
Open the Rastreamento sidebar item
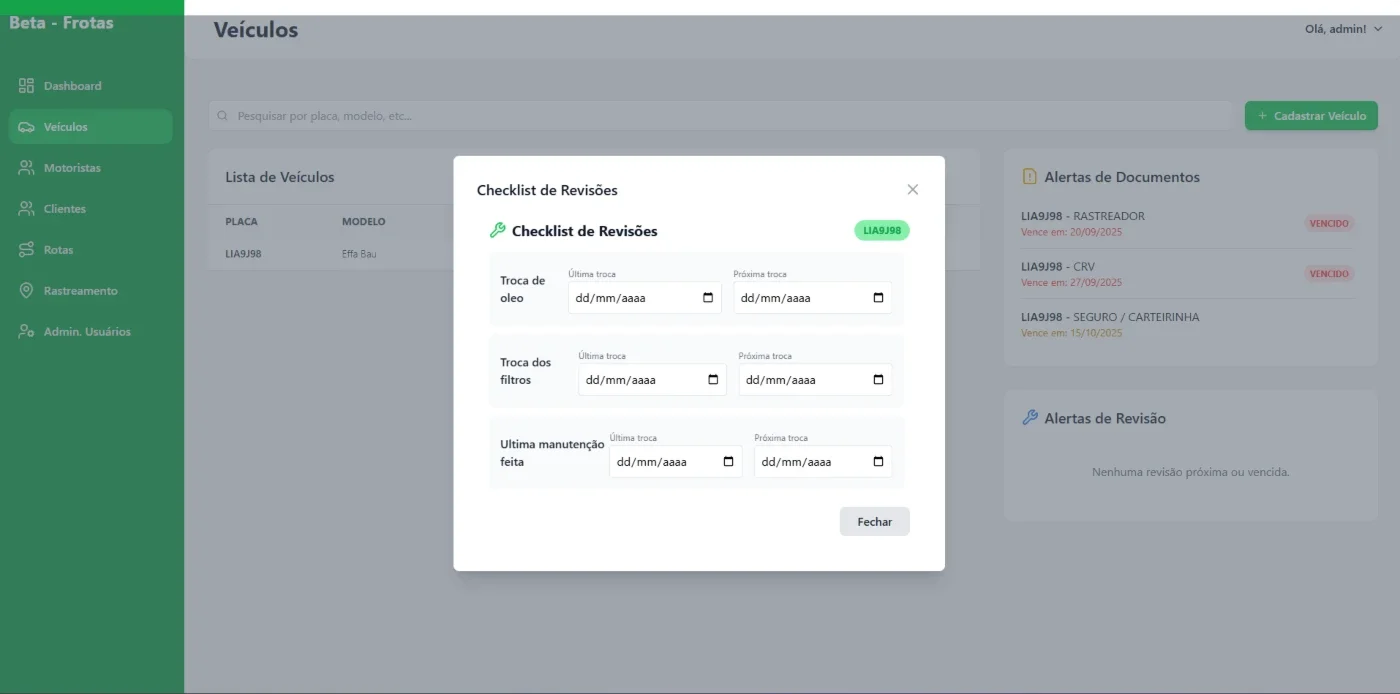point(90,291)
